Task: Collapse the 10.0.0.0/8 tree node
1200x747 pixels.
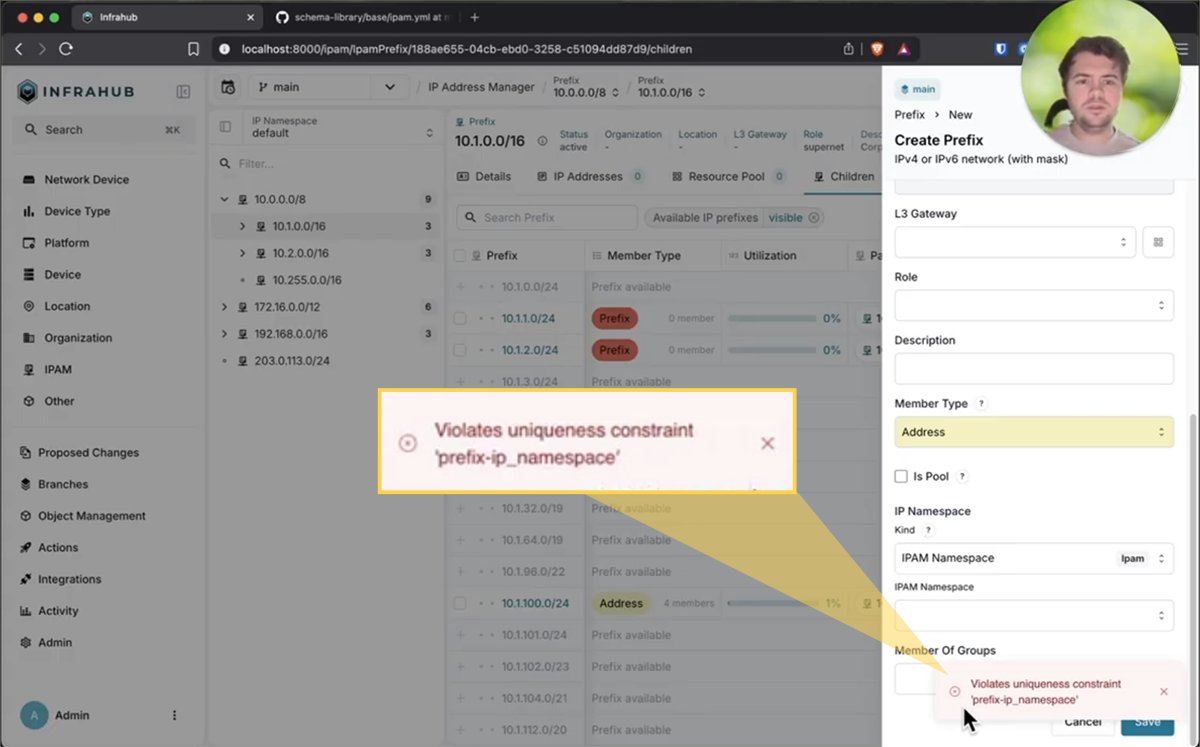Action: pos(224,200)
